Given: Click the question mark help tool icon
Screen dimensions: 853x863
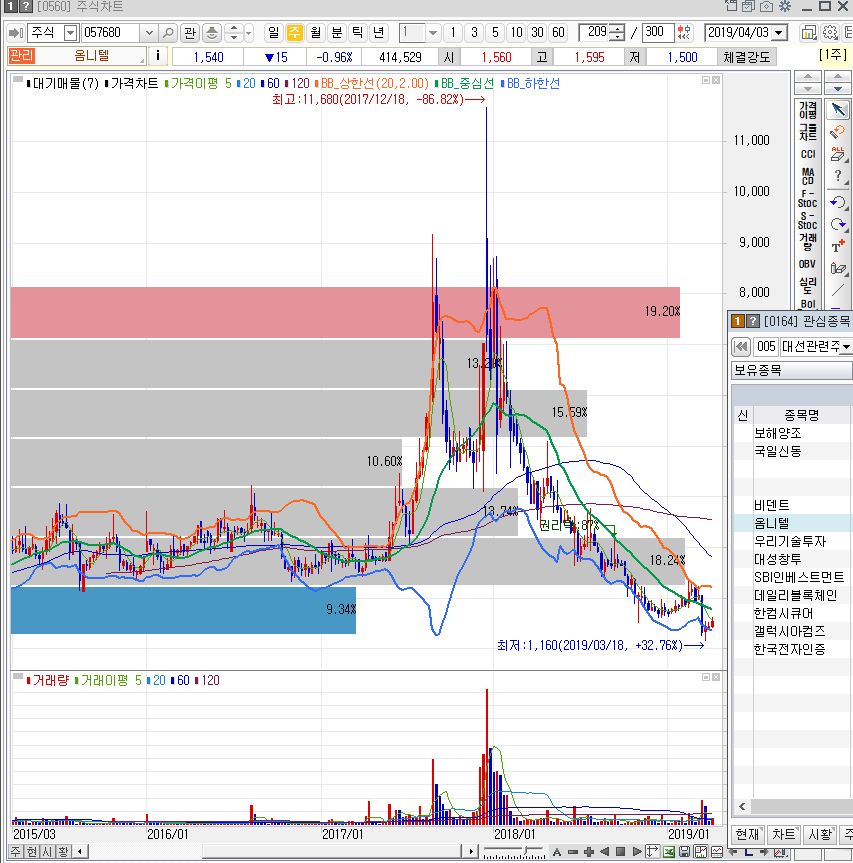Looking at the screenshot, I should click(838, 176).
